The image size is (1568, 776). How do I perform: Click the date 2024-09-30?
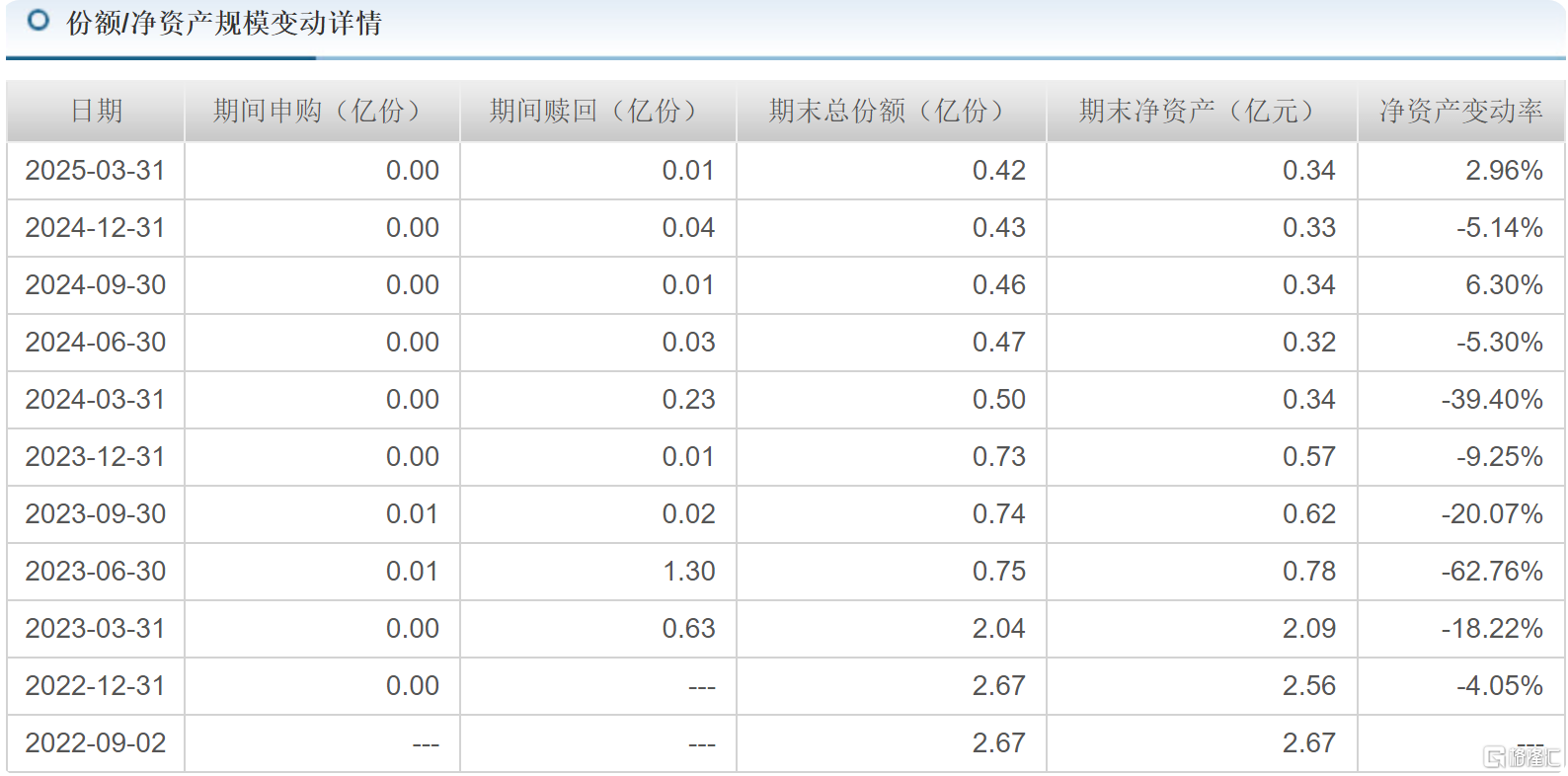(x=96, y=285)
